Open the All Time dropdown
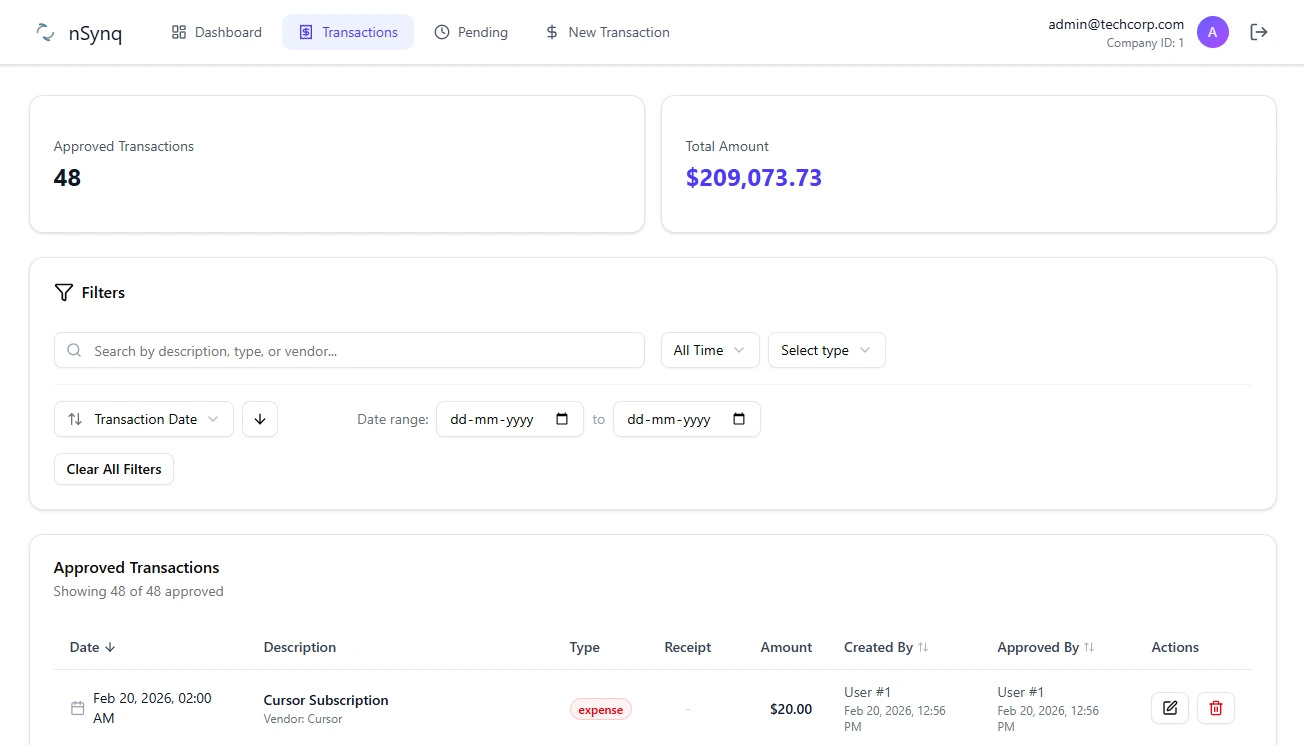Screen dimensions: 1304x745 709,350
